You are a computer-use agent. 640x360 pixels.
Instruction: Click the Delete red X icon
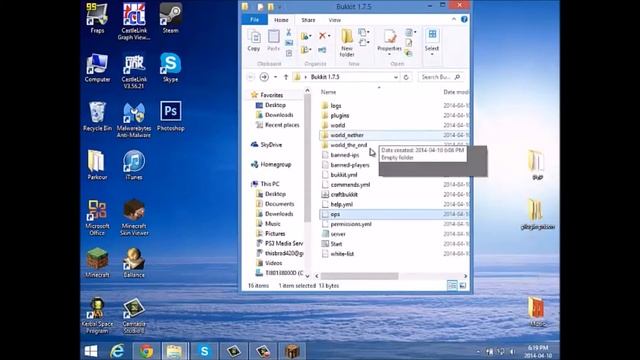pyautogui.click(x=322, y=36)
